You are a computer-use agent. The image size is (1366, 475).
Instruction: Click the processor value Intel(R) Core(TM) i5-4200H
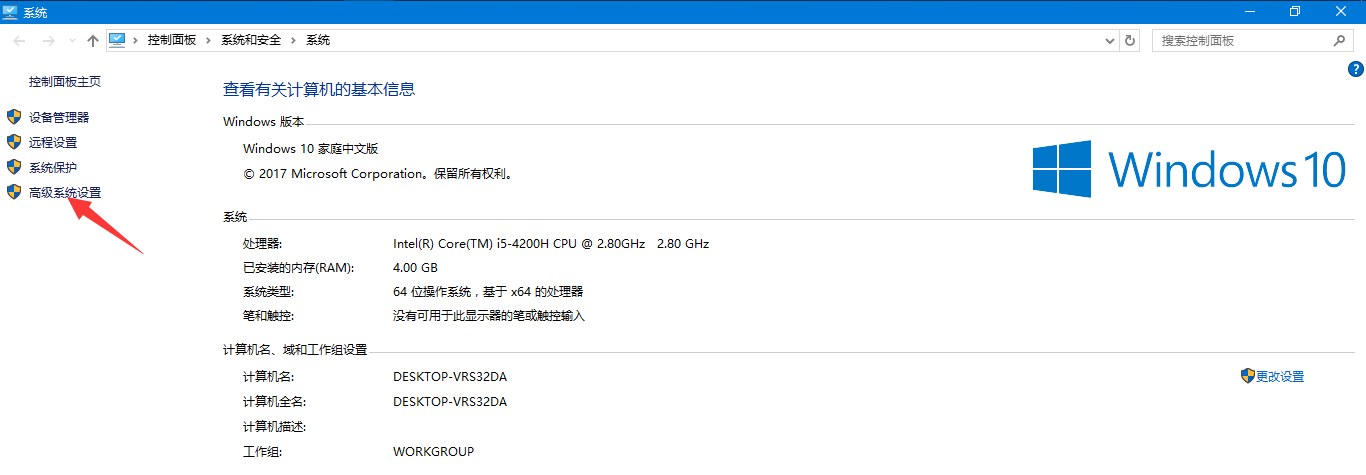tap(551, 244)
